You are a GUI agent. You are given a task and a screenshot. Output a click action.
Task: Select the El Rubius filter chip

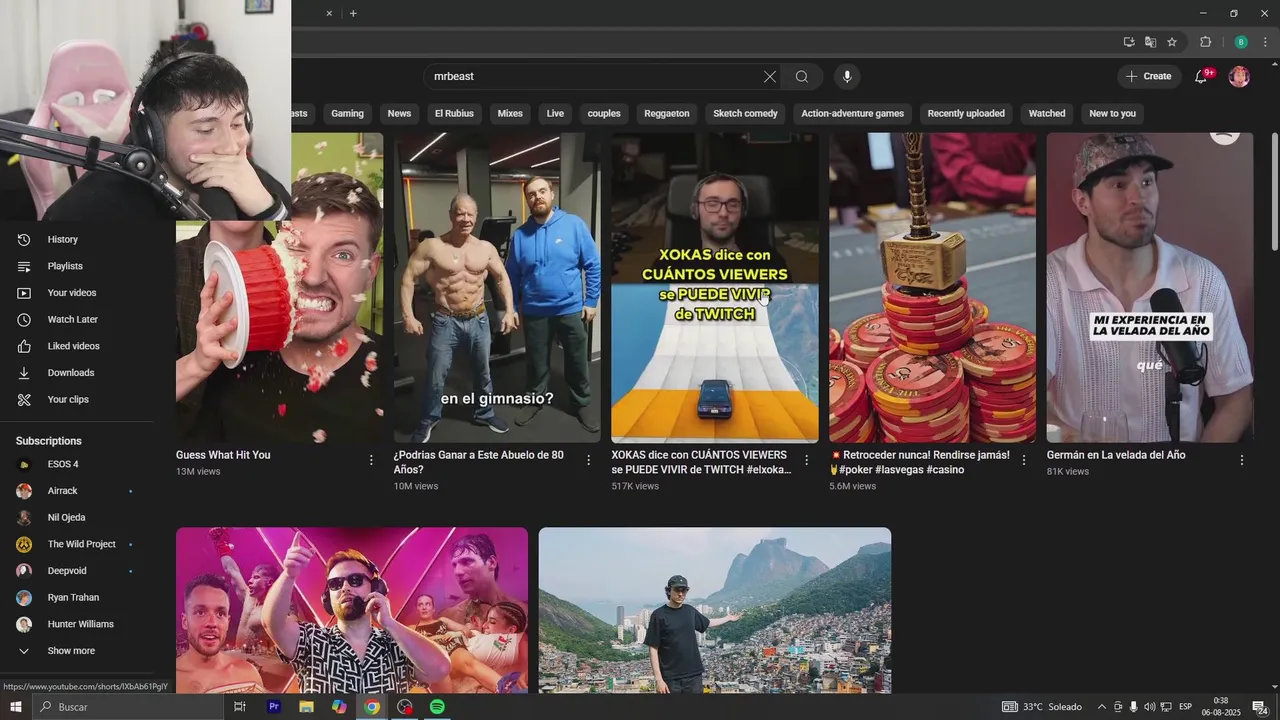454,113
